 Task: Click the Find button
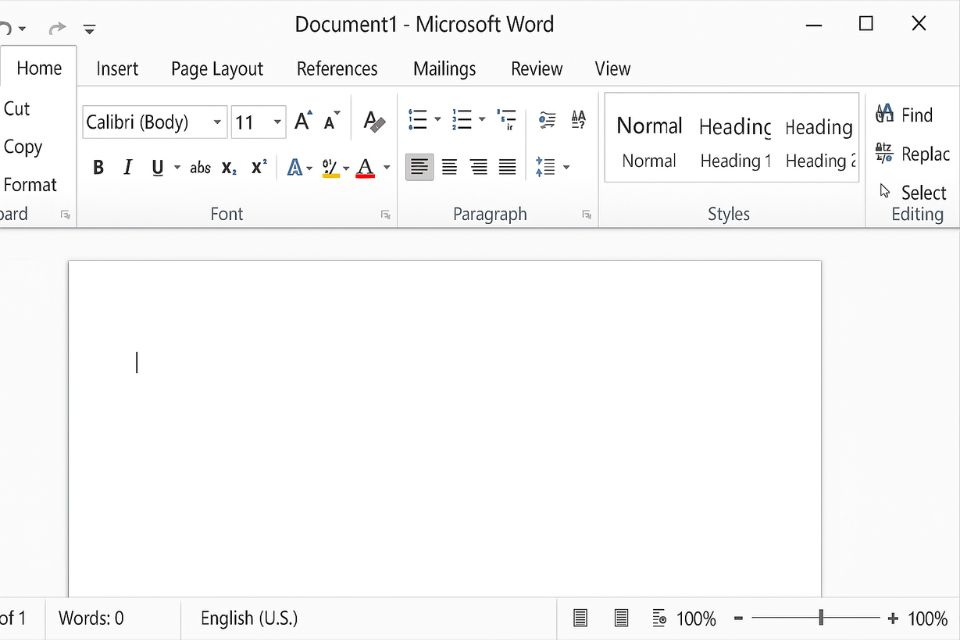click(904, 115)
